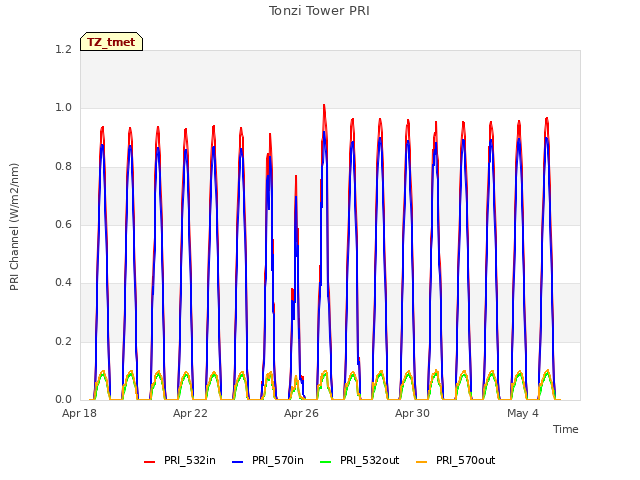This screenshot has height=480, width=640.
Task: Click the 1.0 y-axis tick label
Action: click(x=63, y=108)
